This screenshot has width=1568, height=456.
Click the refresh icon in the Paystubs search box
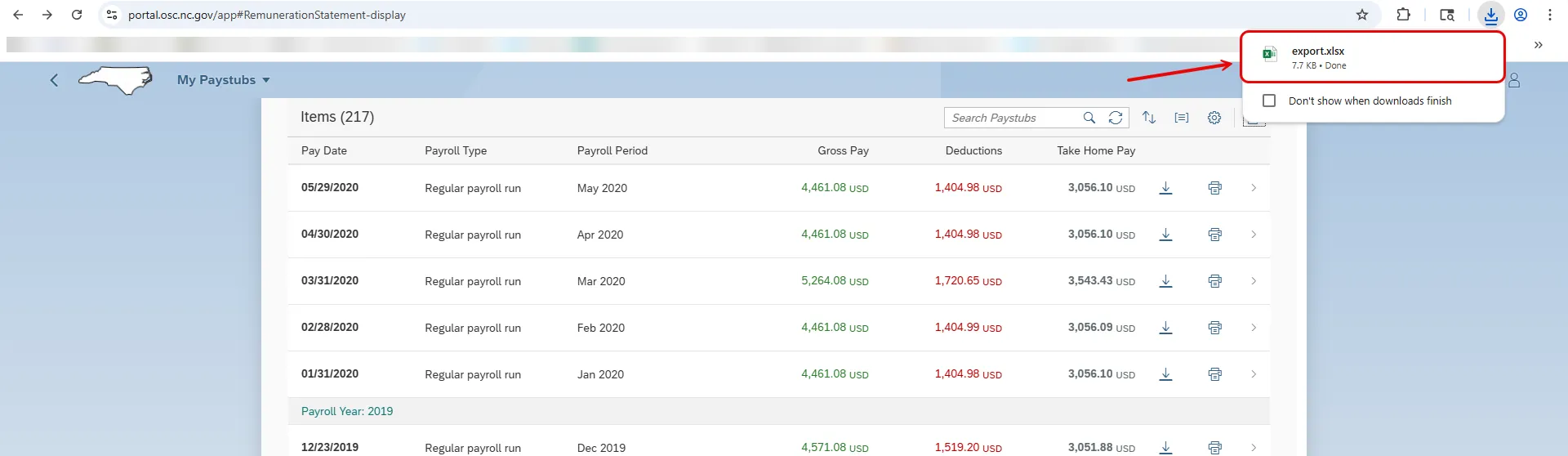(x=1116, y=118)
